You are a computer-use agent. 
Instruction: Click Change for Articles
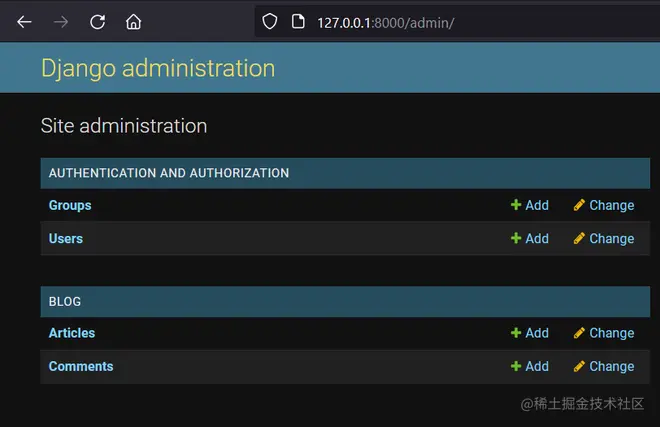tap(604, 333)
